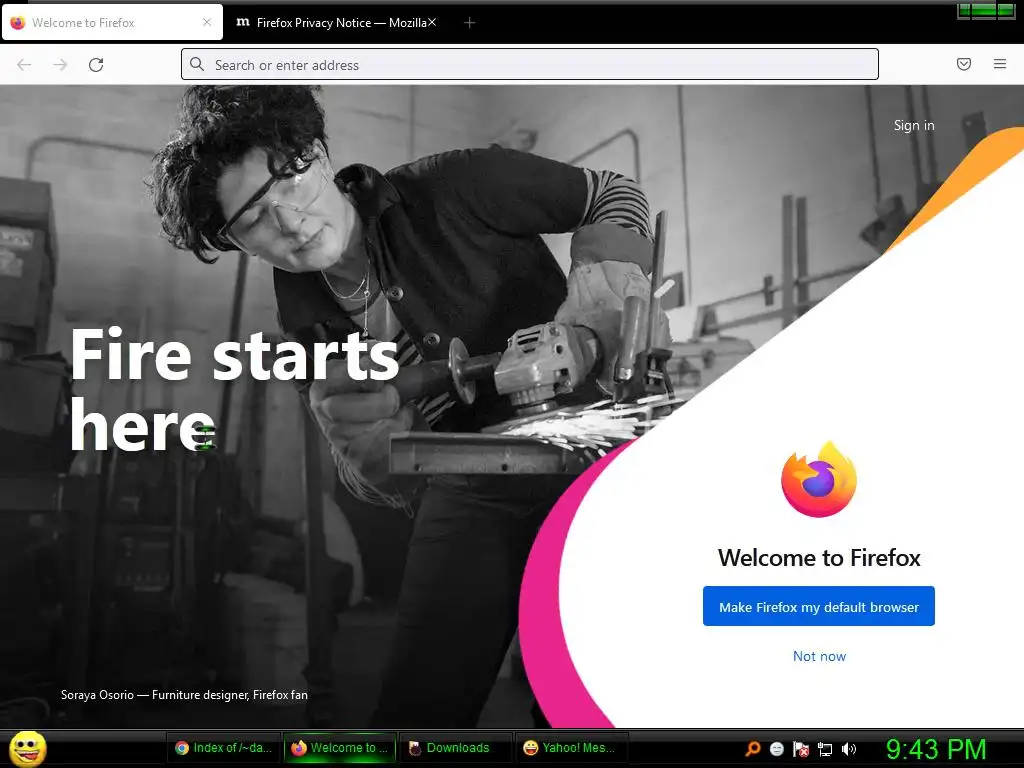
Task: Reload the current page
Action: click(x=96, y=65)
